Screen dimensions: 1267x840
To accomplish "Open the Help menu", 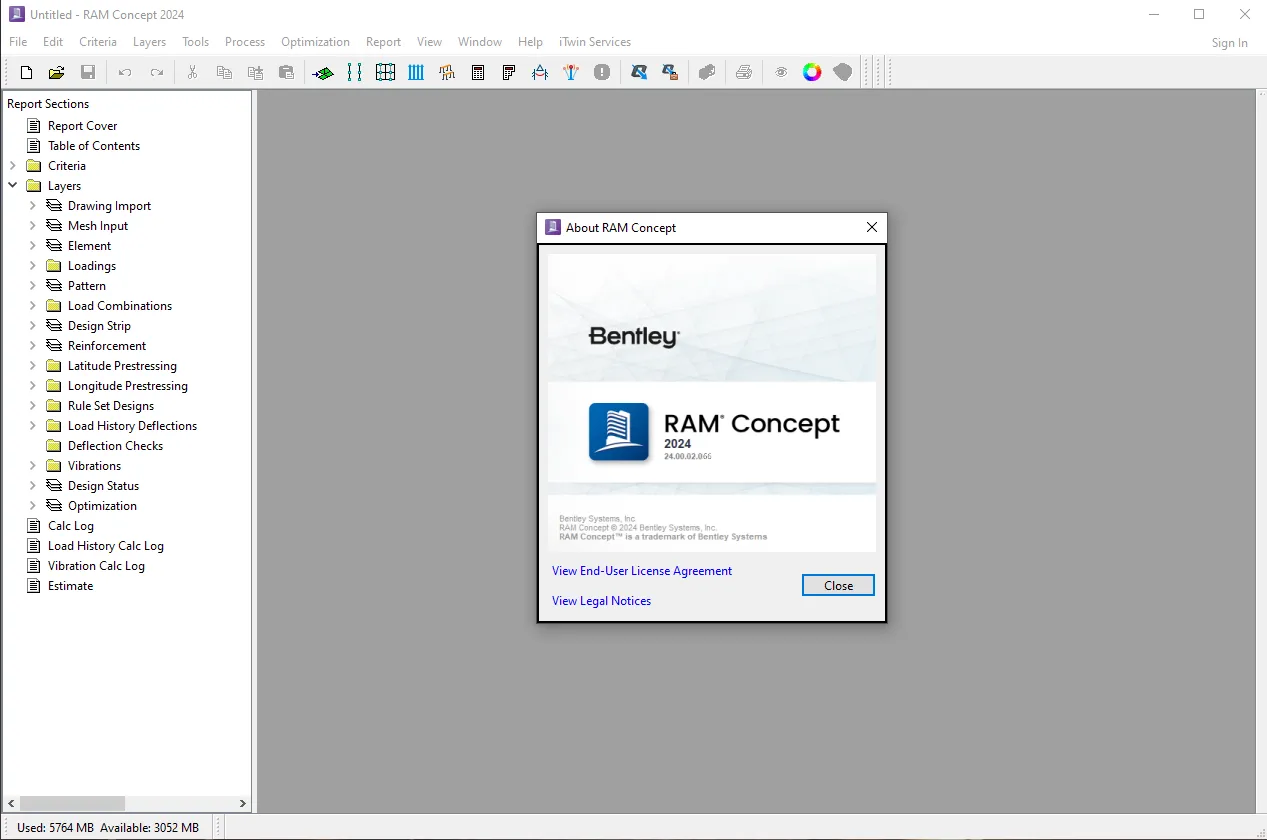I will tap(530, 42).
